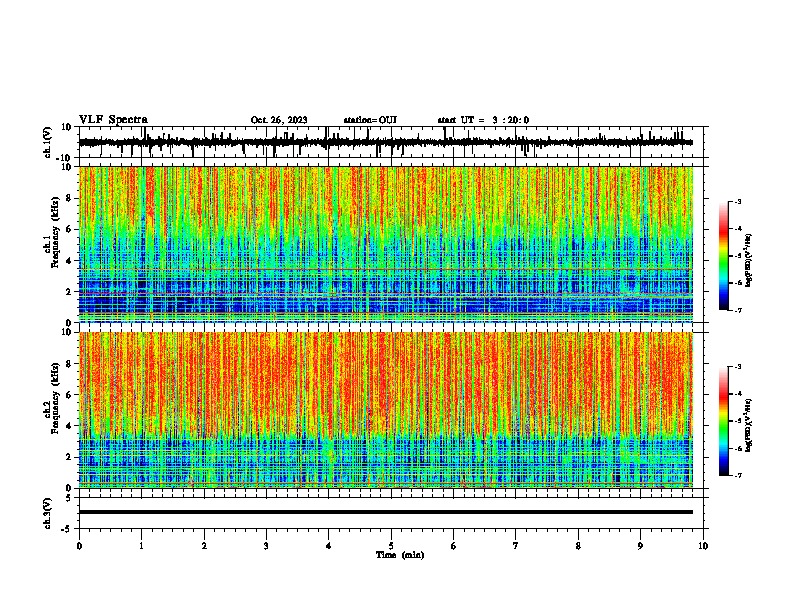Image resolution: width=792 pixels, height=612 pixels.
Task: Click the "8" kHz tick on ch.1 frequency axis
Action: click(x=70, y=198)
